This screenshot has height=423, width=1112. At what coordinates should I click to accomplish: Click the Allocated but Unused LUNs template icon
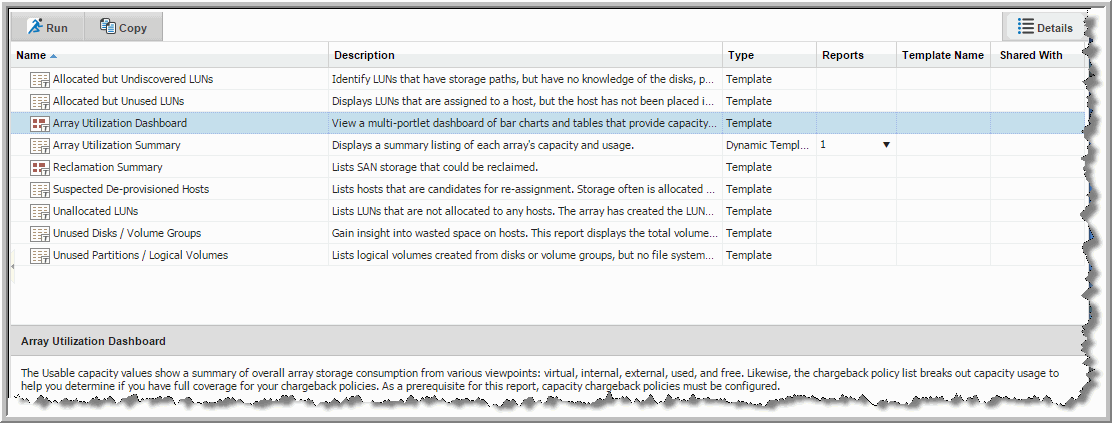coord(40,101)
